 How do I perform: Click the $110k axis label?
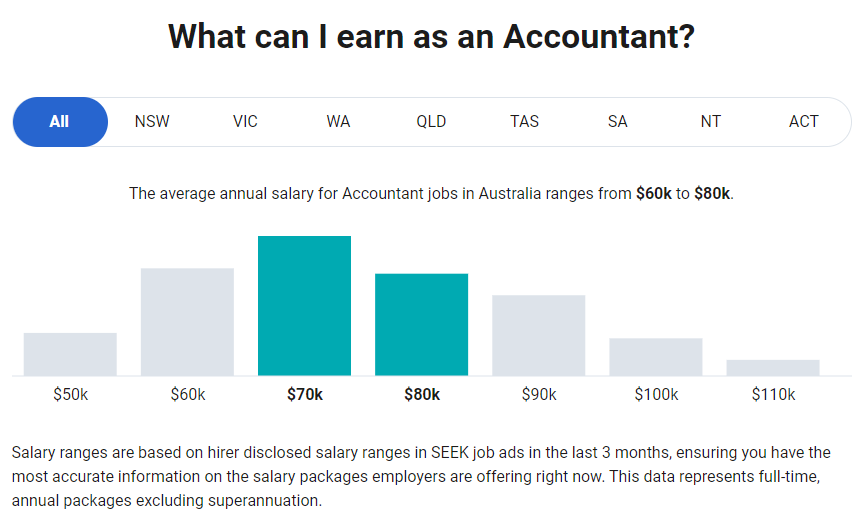pyautogui.click(x=773, y=395)
